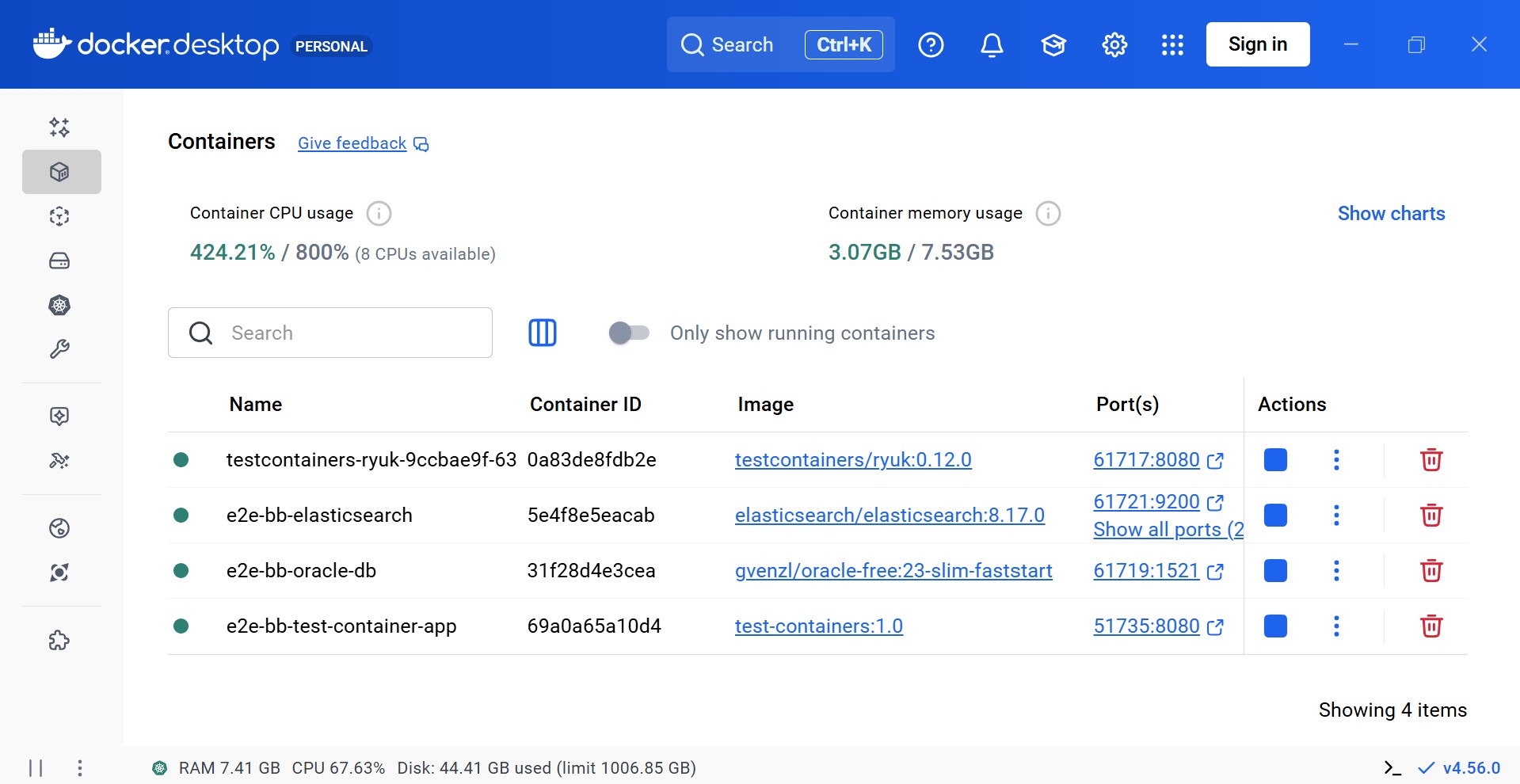The width and height of the screenshot is (1520, 784).
Task: Stop the e2e-bb-elasticsearch container
Action: coord(1275,515)
